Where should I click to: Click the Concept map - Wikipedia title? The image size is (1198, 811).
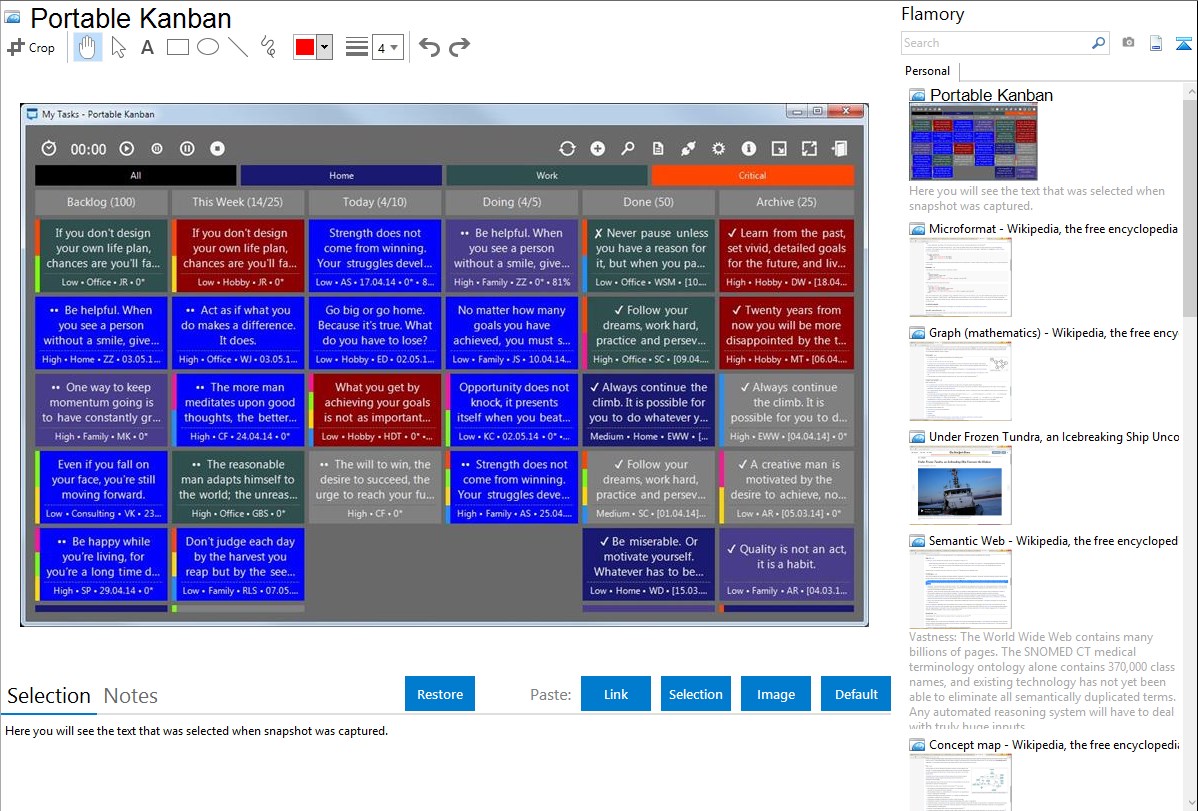(1054, 744)
